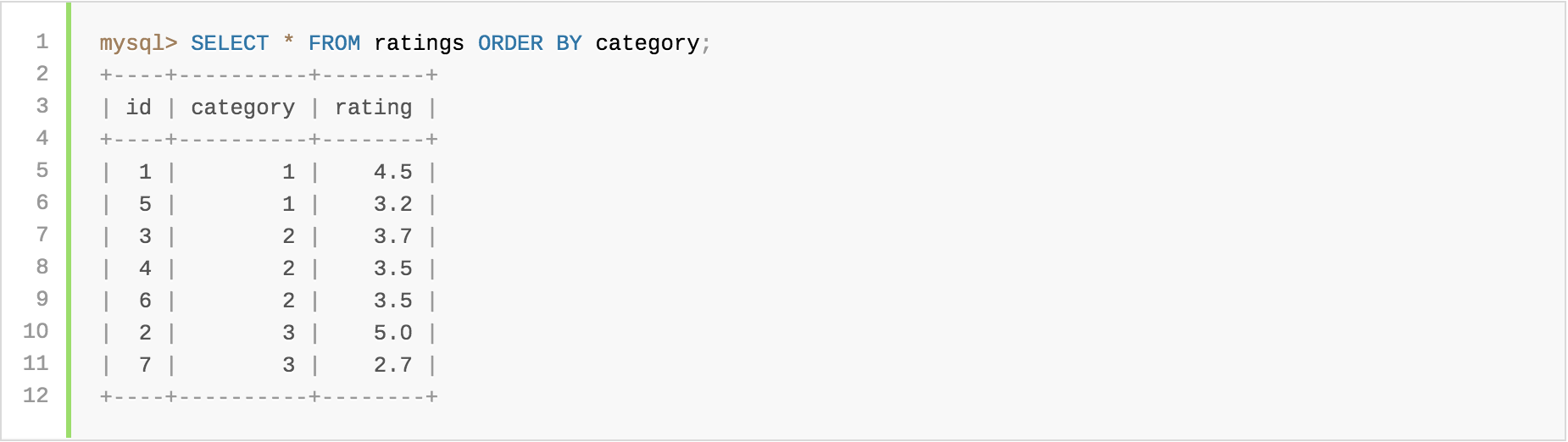1568x442 pixels.
Task: Click the category column header
Action: 242,108
